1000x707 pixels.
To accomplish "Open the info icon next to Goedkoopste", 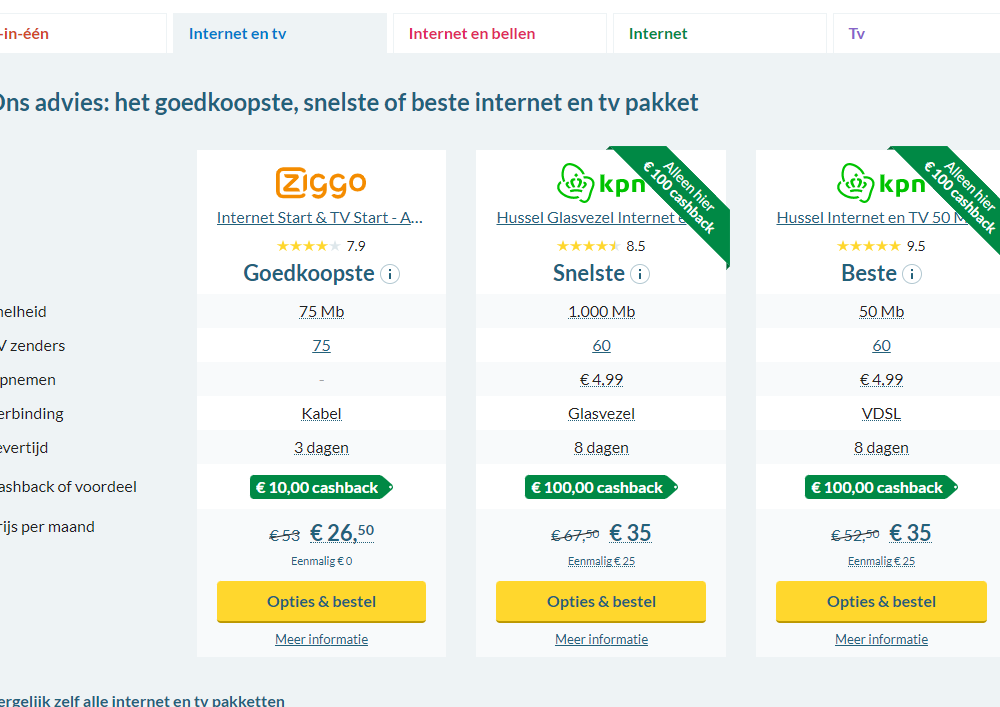I will (x=390, y=274).
